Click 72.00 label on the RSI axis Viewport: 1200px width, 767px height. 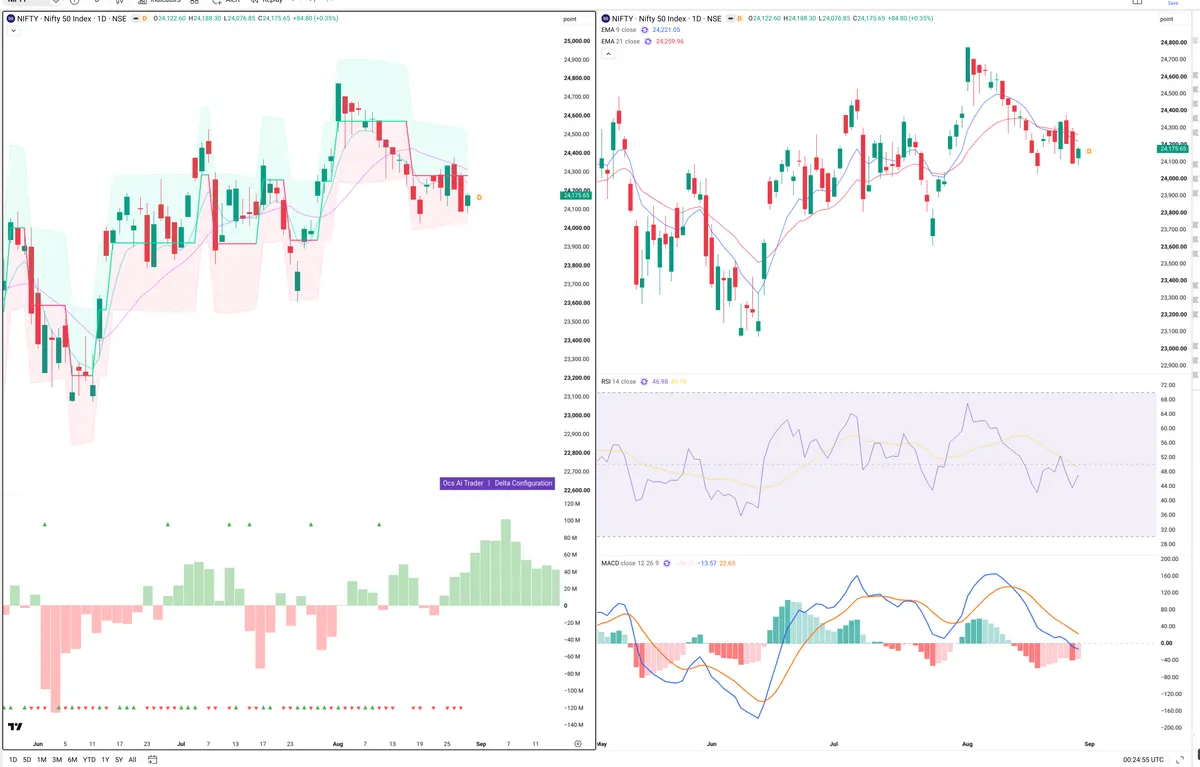pos(1167,384)
